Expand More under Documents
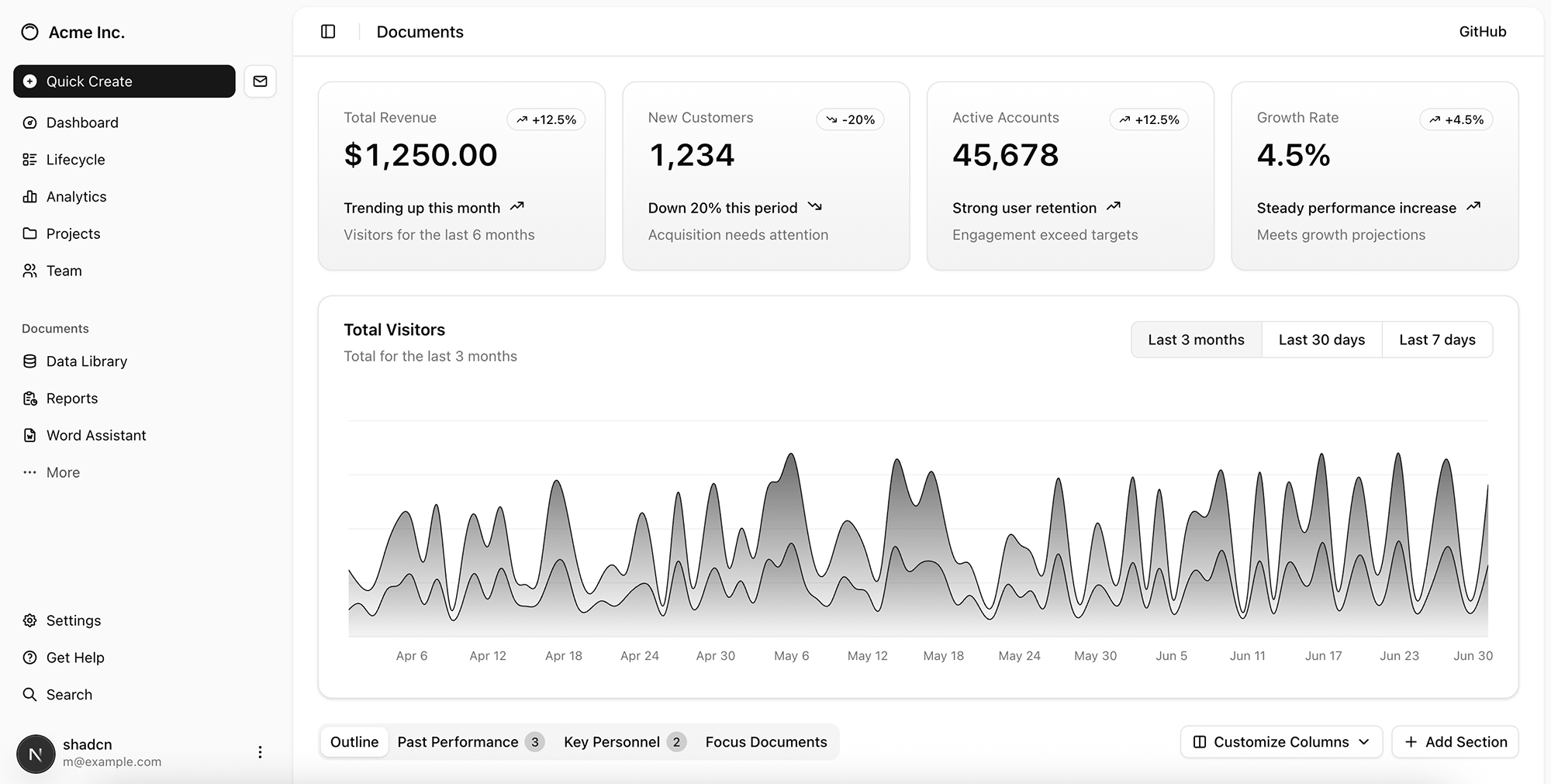The width and height of the screenshot is (1551, 784). (62, 473)
